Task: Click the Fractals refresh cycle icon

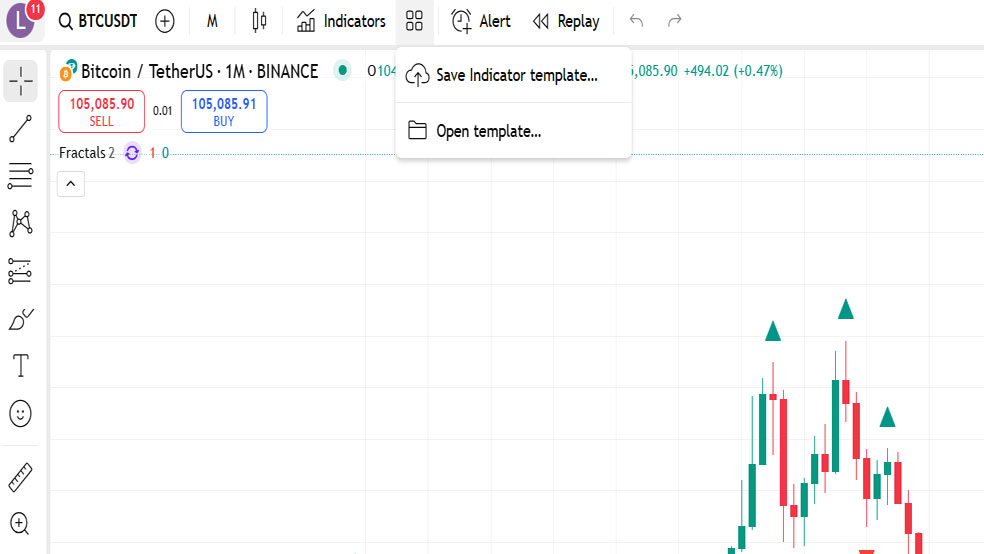Action: [132, 153]
